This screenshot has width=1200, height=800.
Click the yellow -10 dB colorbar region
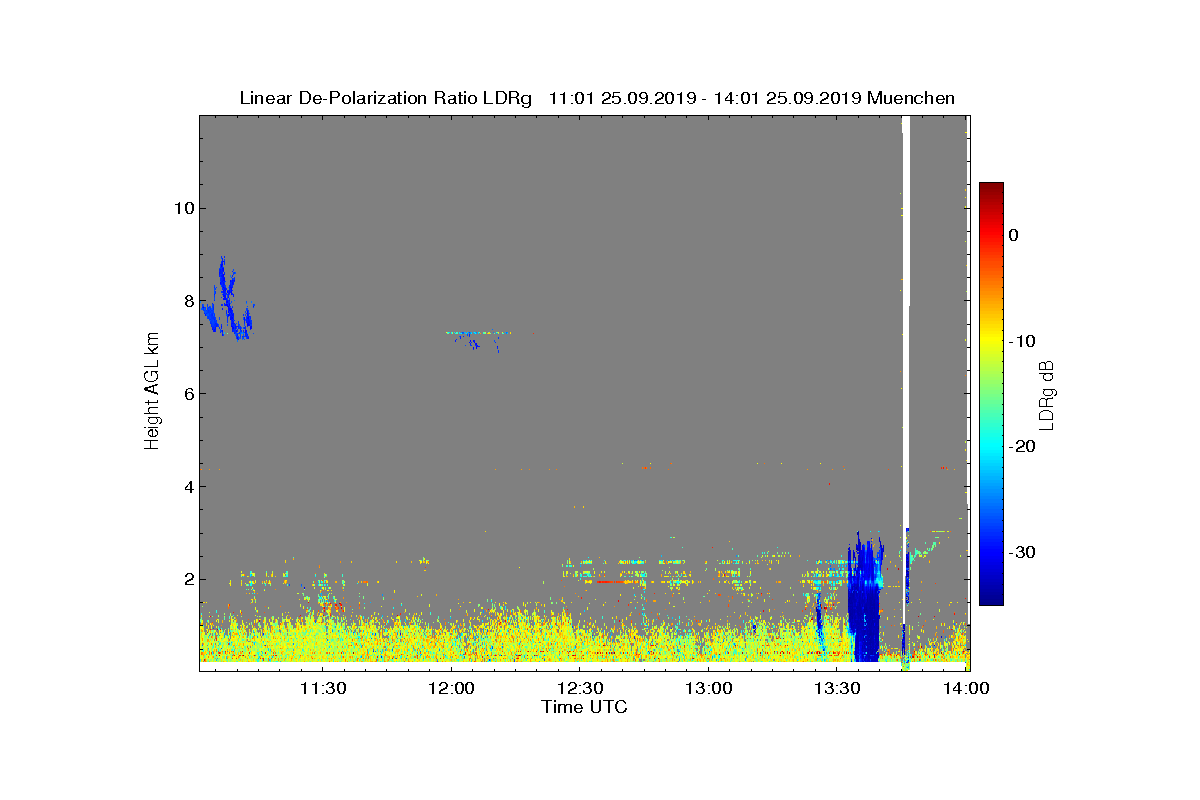pyautogui.click(x=991, y=342)
